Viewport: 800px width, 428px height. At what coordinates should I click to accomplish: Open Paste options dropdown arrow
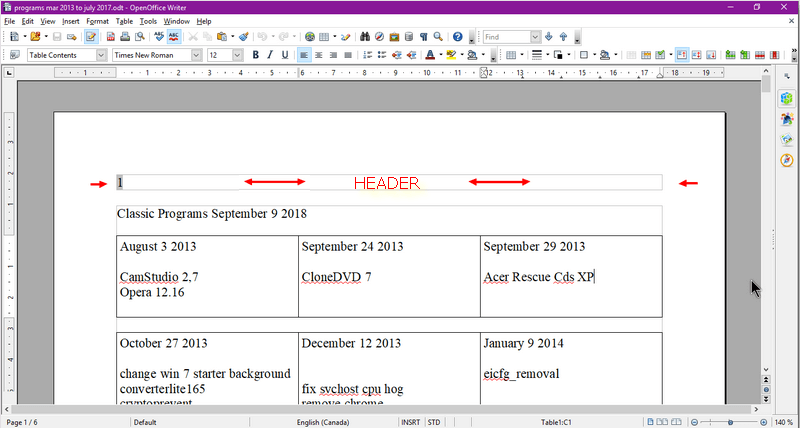pos(233,37)
